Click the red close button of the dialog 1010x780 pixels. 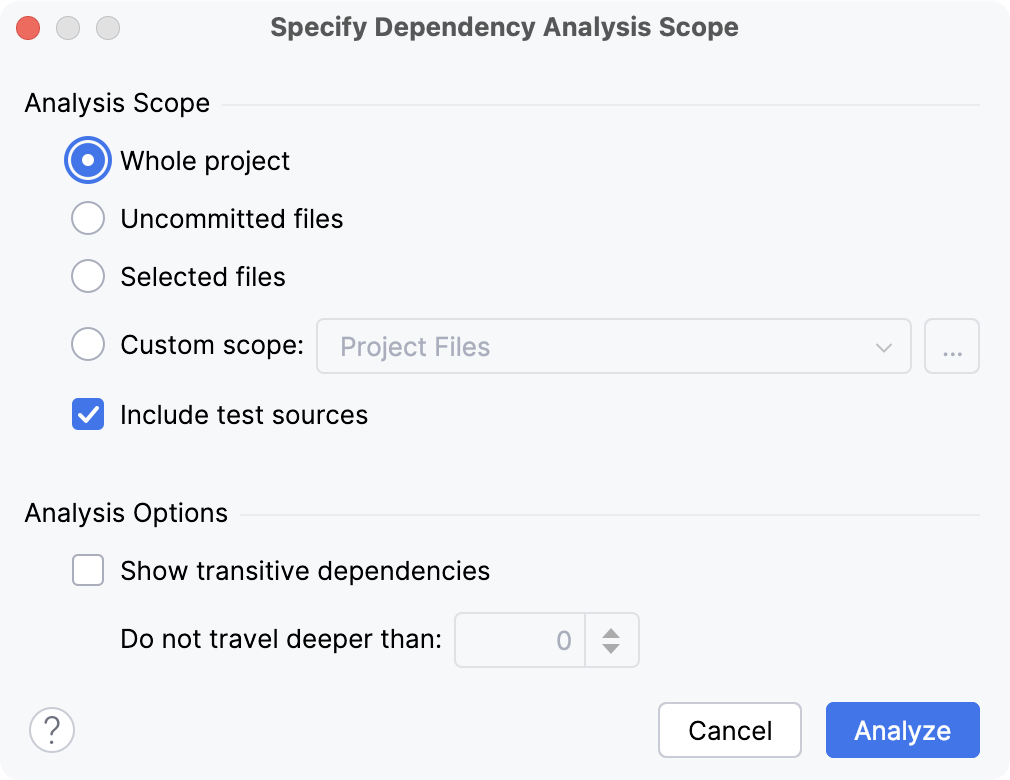tap(28, 27)
